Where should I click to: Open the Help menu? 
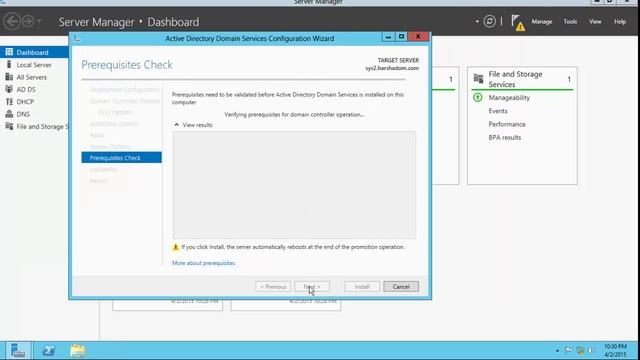[620, 22]
